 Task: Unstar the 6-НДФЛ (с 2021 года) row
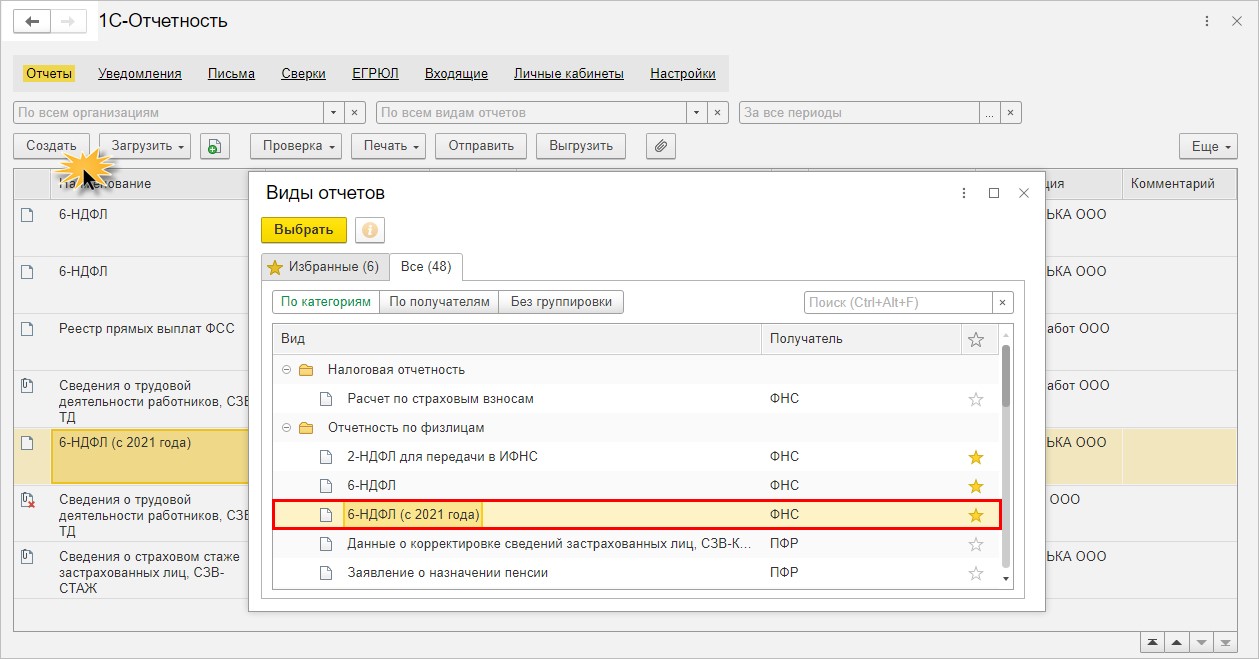(x=976, y=515)
